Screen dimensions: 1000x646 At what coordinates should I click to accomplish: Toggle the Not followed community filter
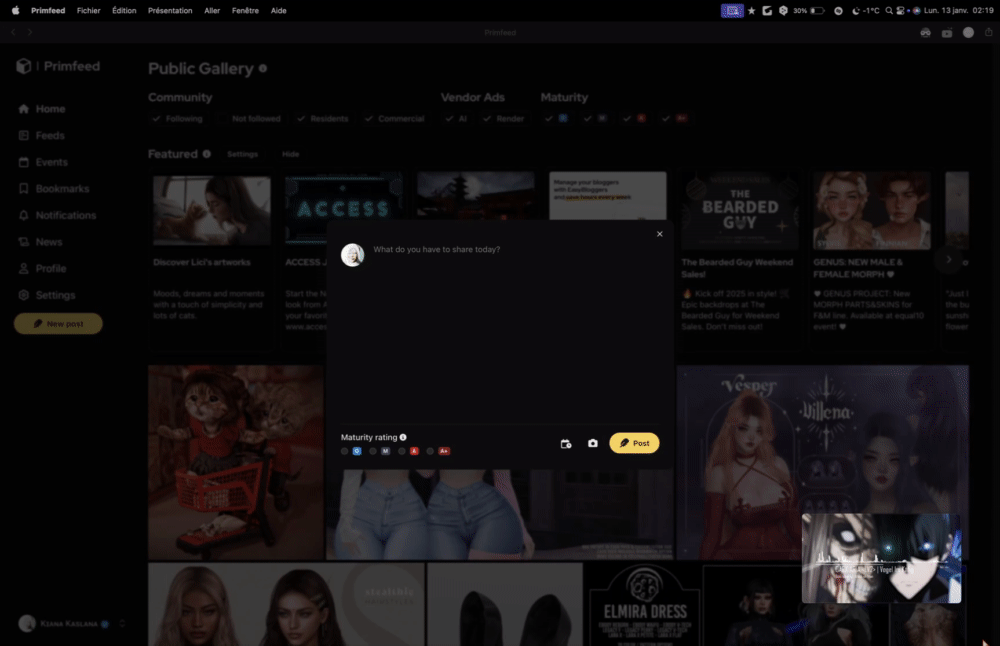[250, 119]
